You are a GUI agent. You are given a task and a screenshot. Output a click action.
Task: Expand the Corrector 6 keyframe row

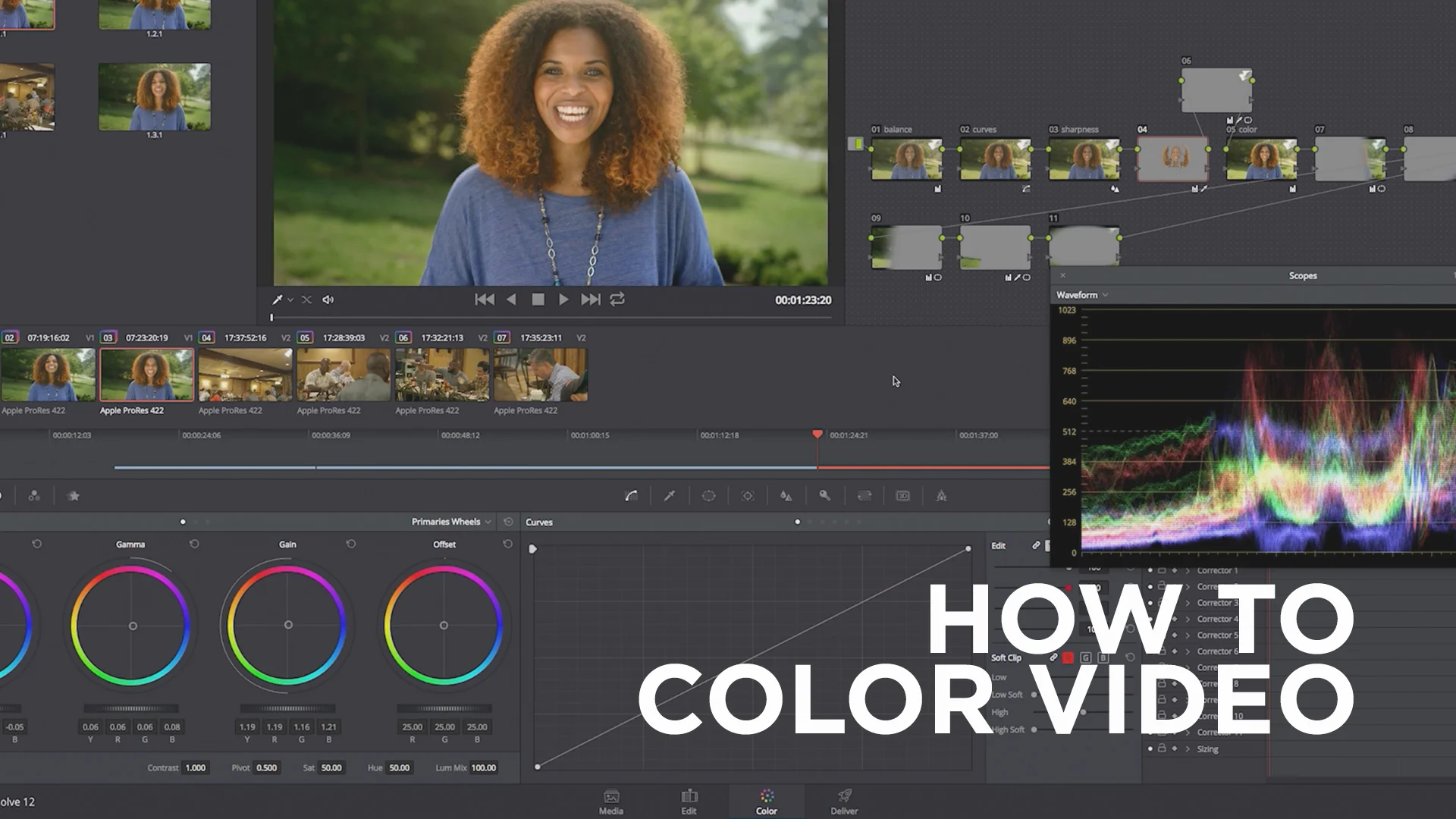click(1188, 651)
